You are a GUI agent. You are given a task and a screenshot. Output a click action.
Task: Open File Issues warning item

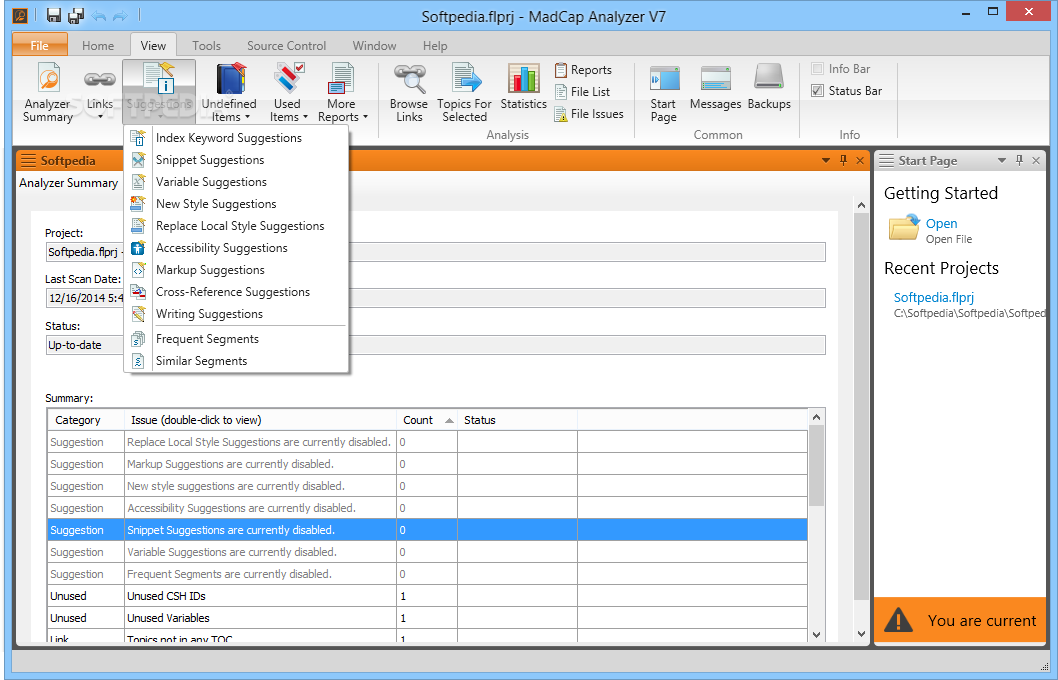coord(588,114)
